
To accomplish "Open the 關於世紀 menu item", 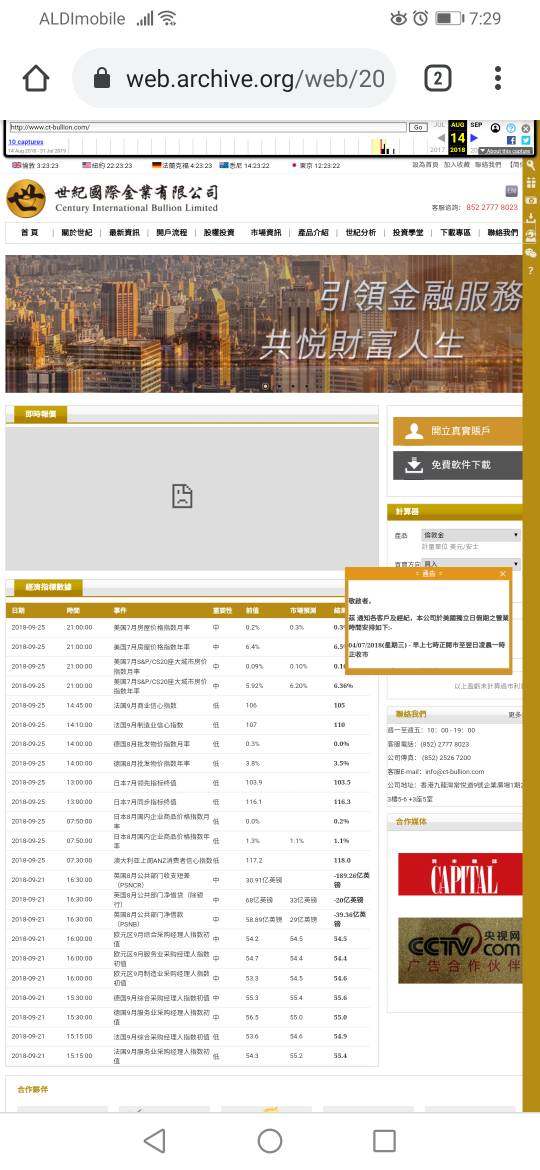I will [77, 233].
